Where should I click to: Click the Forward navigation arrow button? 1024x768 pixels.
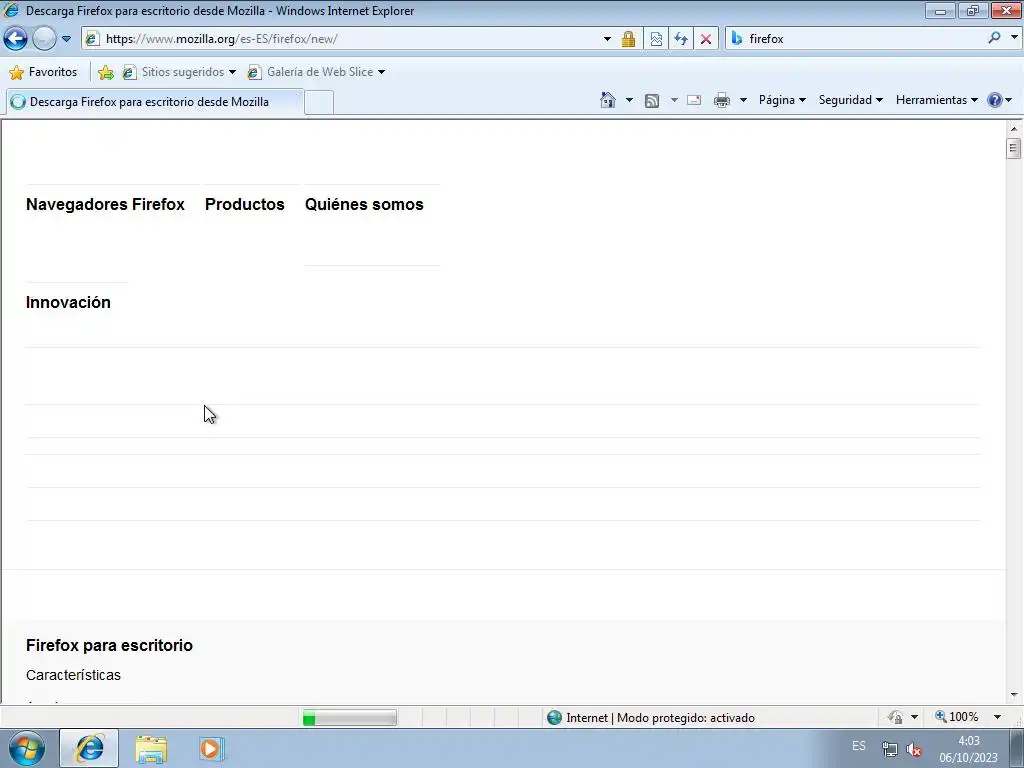44,39
